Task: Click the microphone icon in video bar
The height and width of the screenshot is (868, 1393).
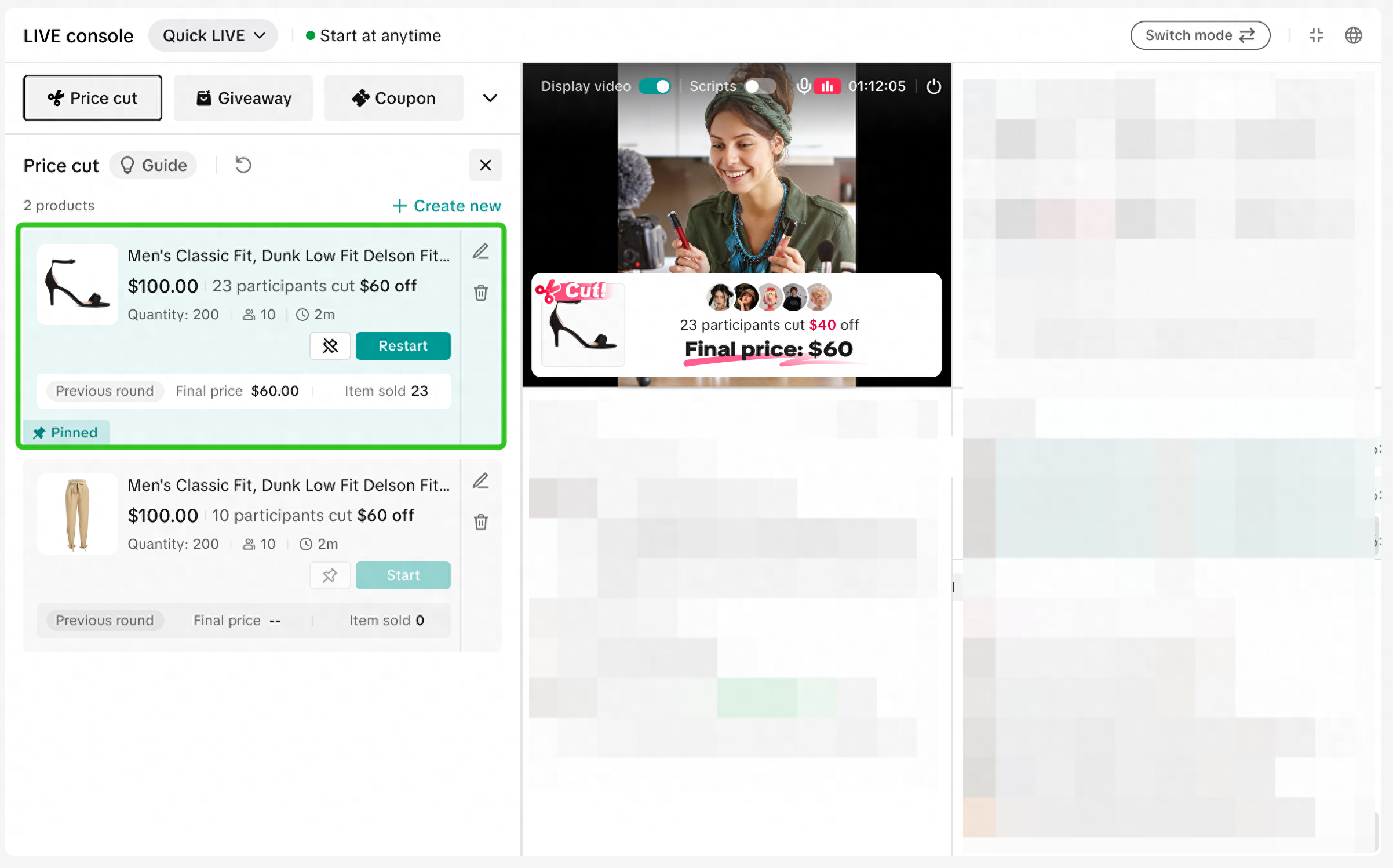Action: pos(804,86)
